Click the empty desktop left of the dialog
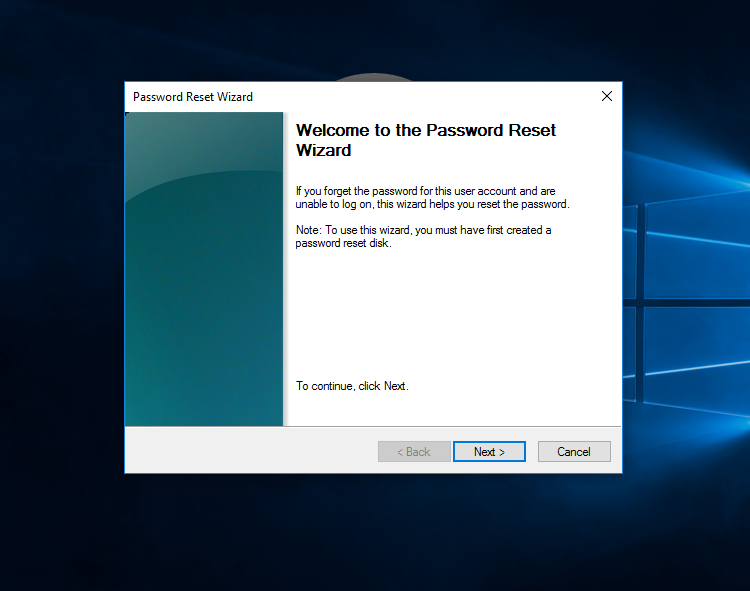This screenshot has height=591, width=750. coord(60,300)
